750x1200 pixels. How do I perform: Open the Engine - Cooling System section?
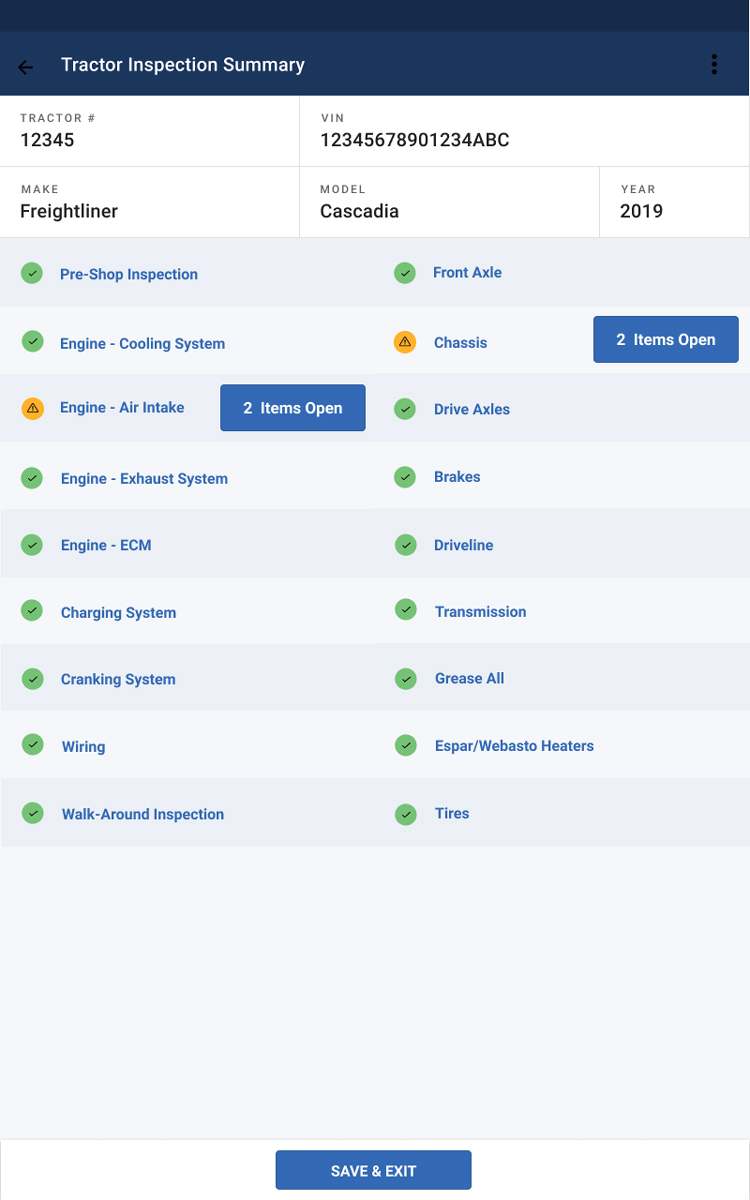tap(142, 344)
